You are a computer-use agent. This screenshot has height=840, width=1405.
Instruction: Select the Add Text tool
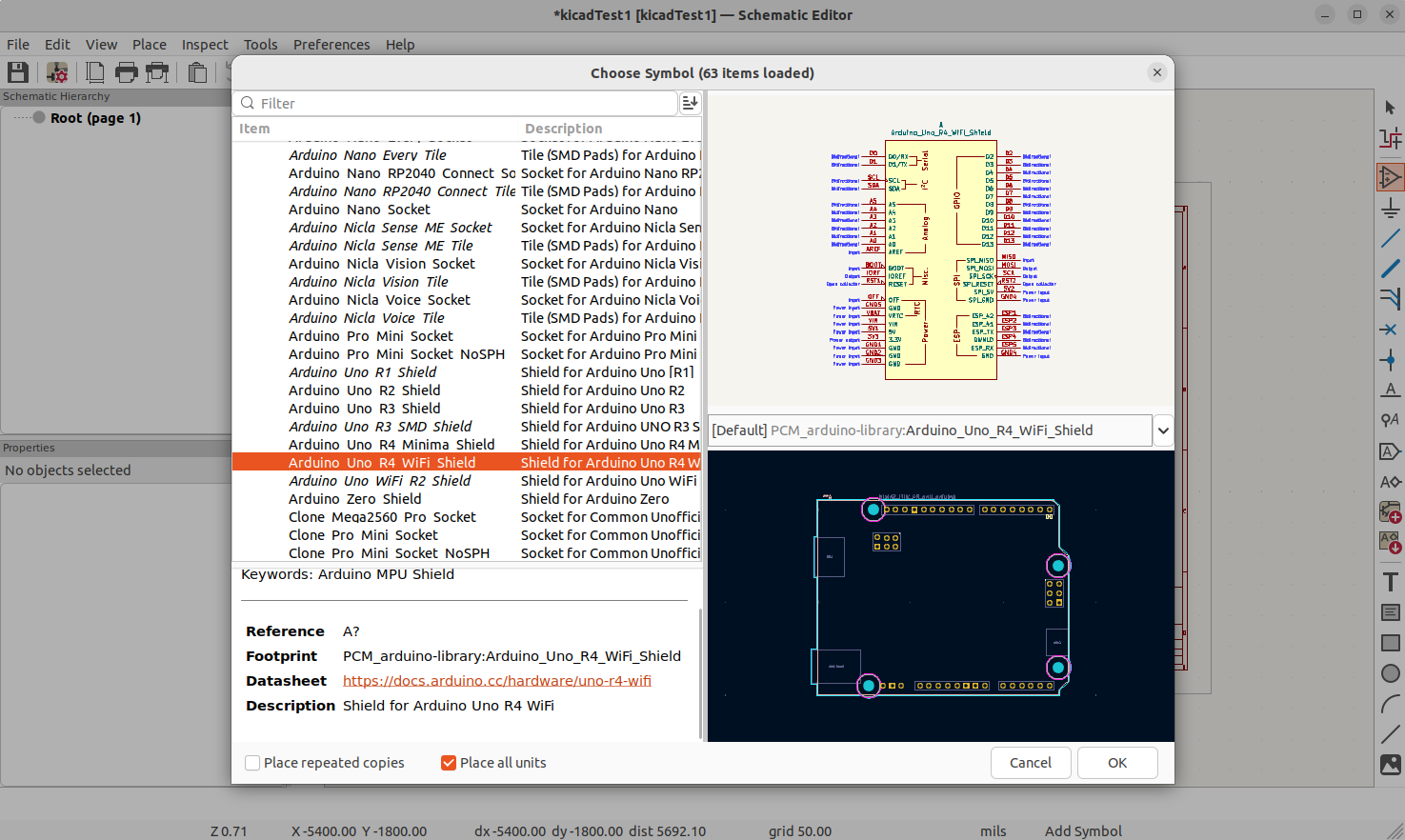click(1391, 582)
